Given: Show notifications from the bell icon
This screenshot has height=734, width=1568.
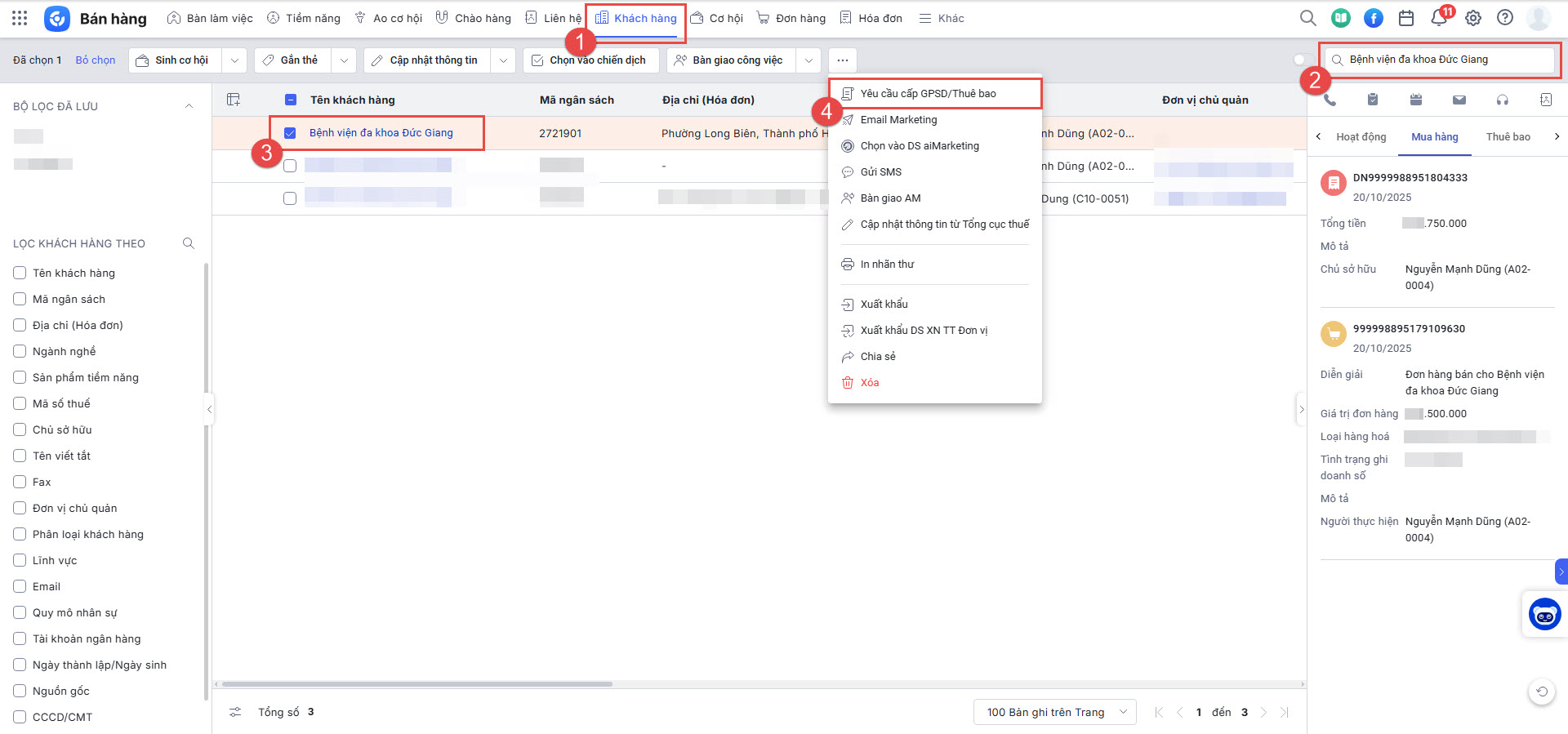Looking at the screenshot, I should (x=1439, y=18).
